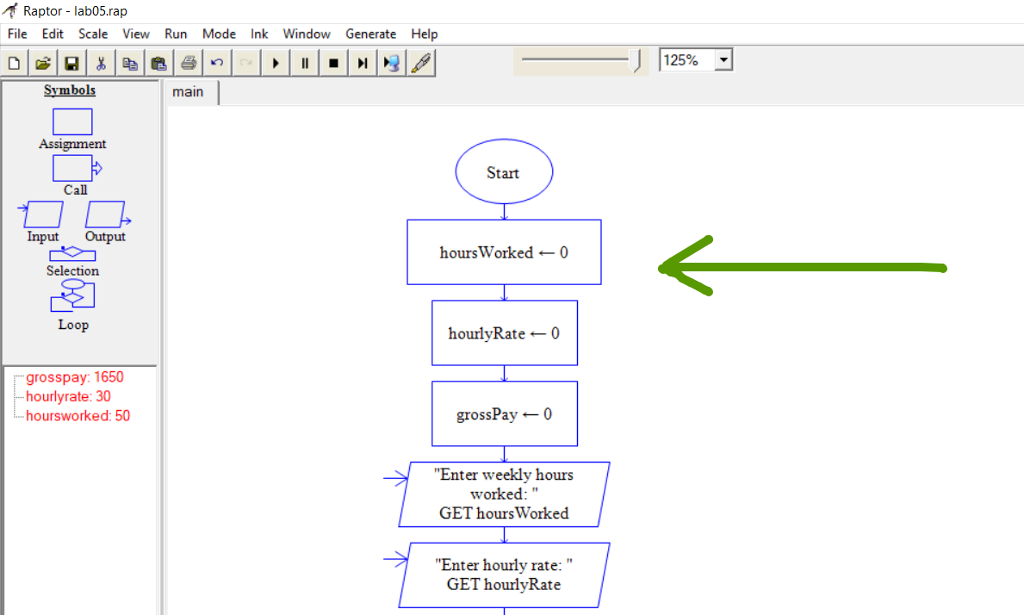Select the Input symbol in the Symbols panel
Image resolution: width=1024 pixels, height=615 pixels.
coord(41,215)
